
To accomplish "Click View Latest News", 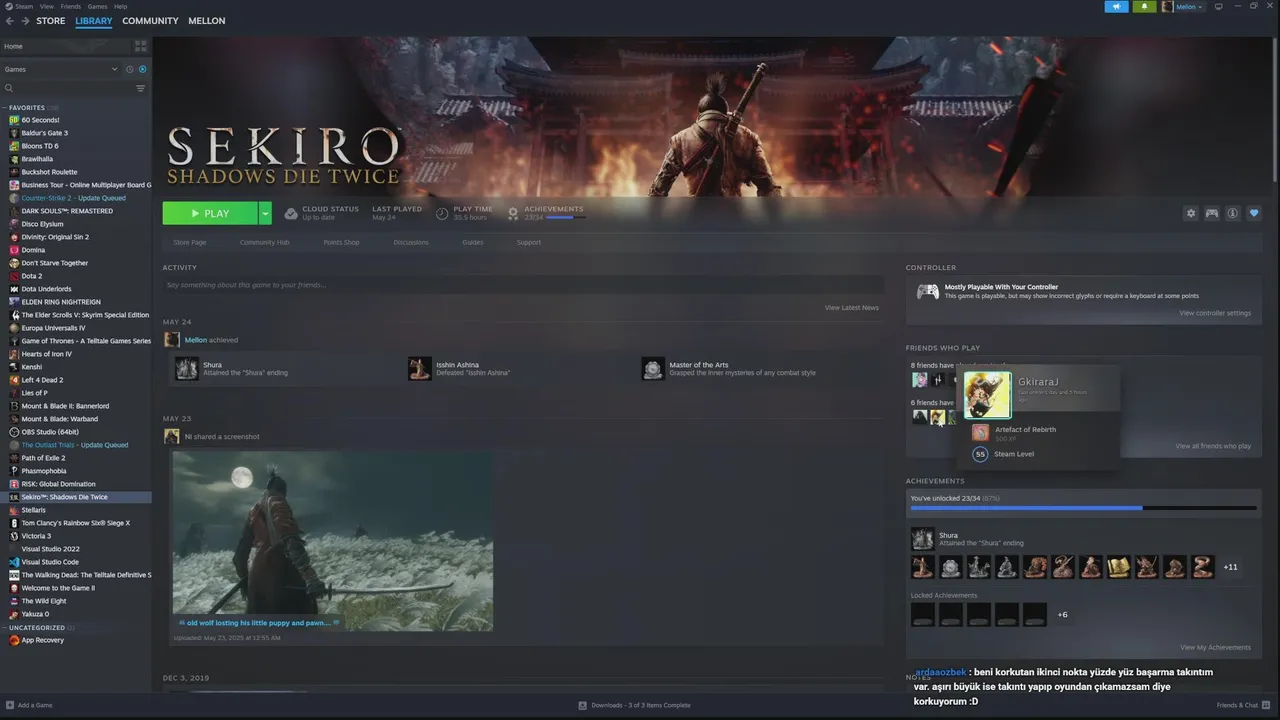I will [852, 308].
